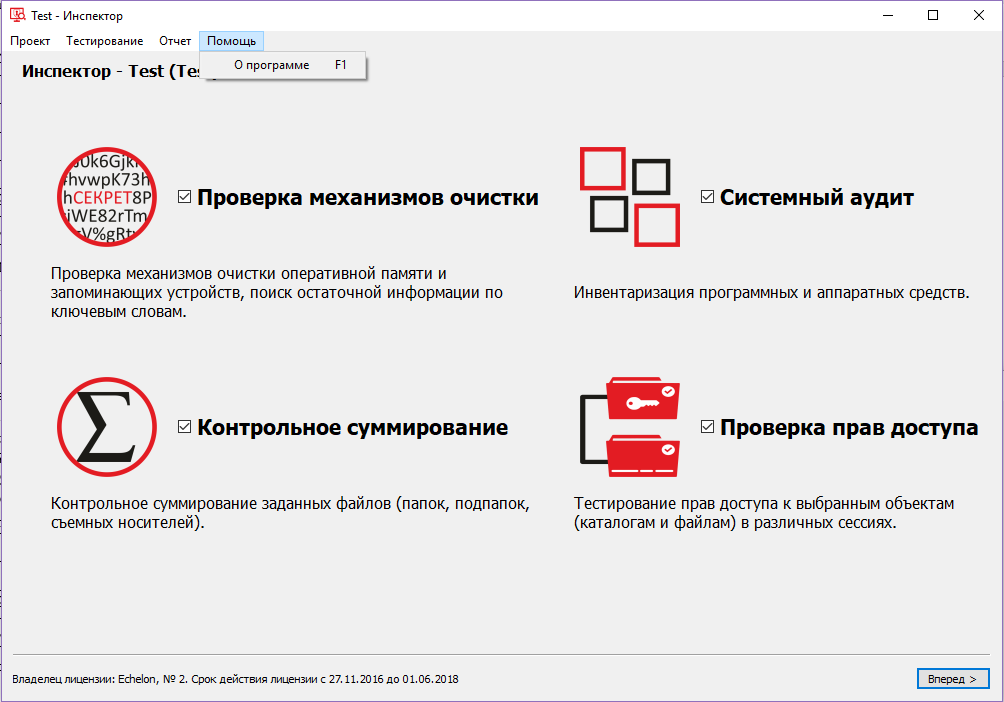Image resolution: width=1004 pixels, height=702 pixels.
Task: Open the Отчет menu
Action: [x=174, y=41]
